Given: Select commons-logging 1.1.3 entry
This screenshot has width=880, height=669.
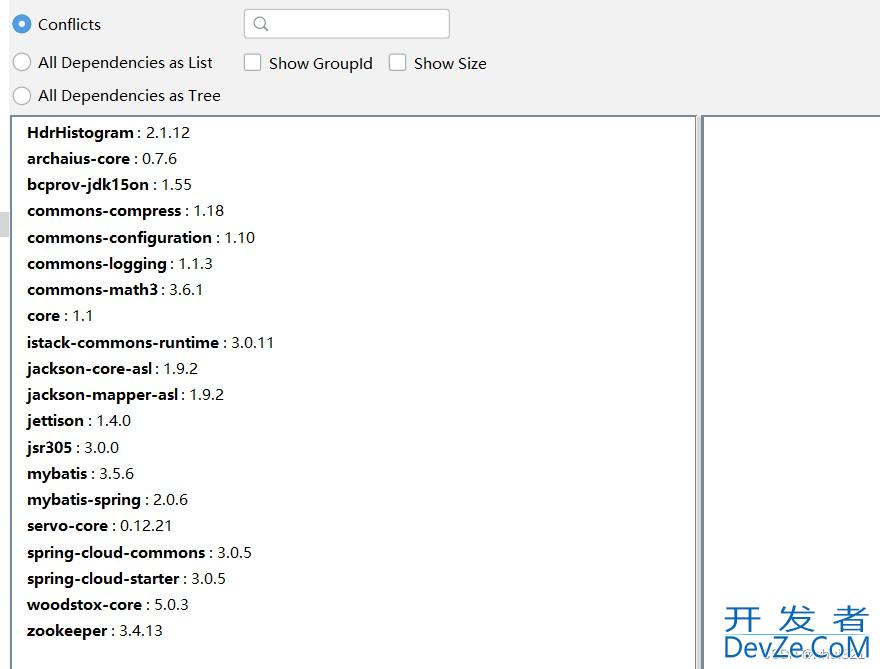Looking at the screenshot, I should (x=119, y=264).
